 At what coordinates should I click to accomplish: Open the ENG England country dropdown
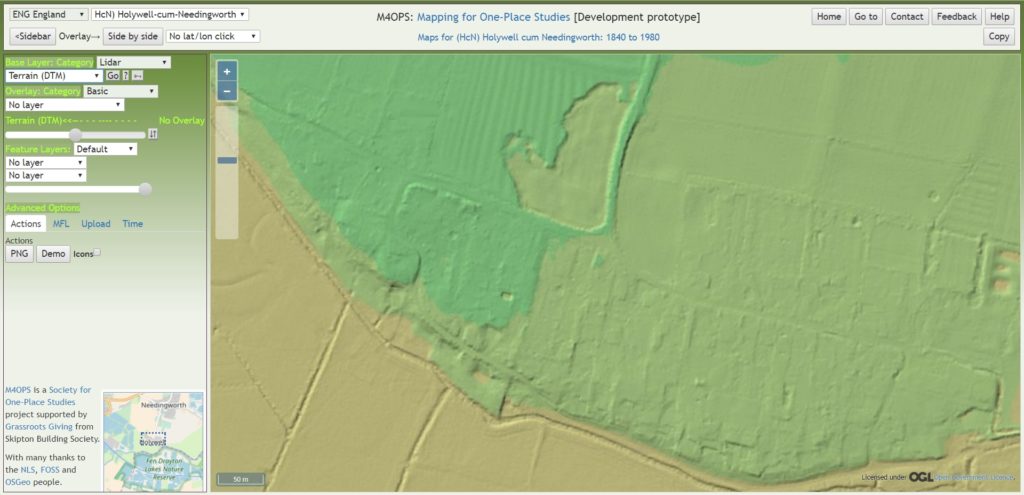(49, 14)
